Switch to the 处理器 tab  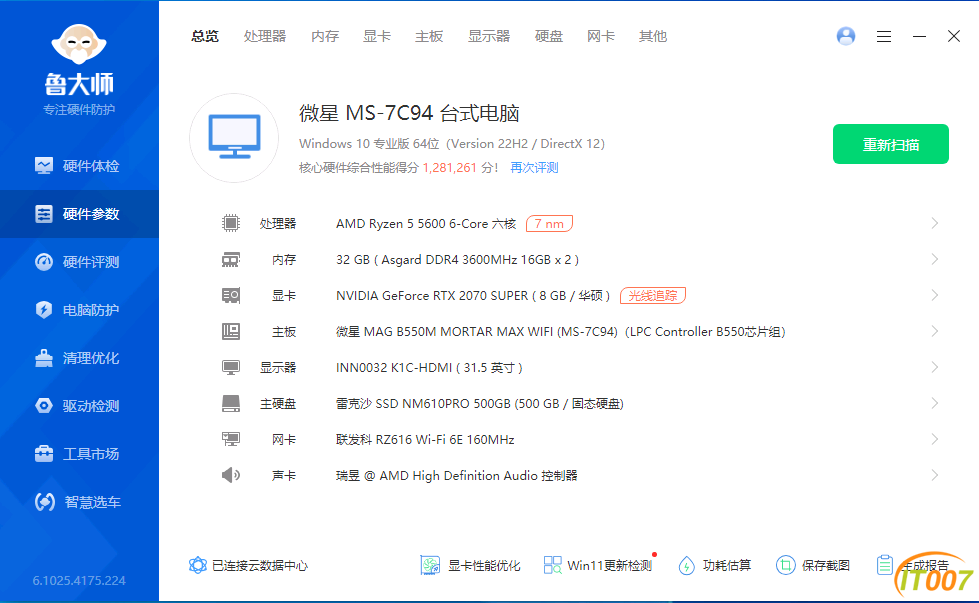(x=265, y=36)
